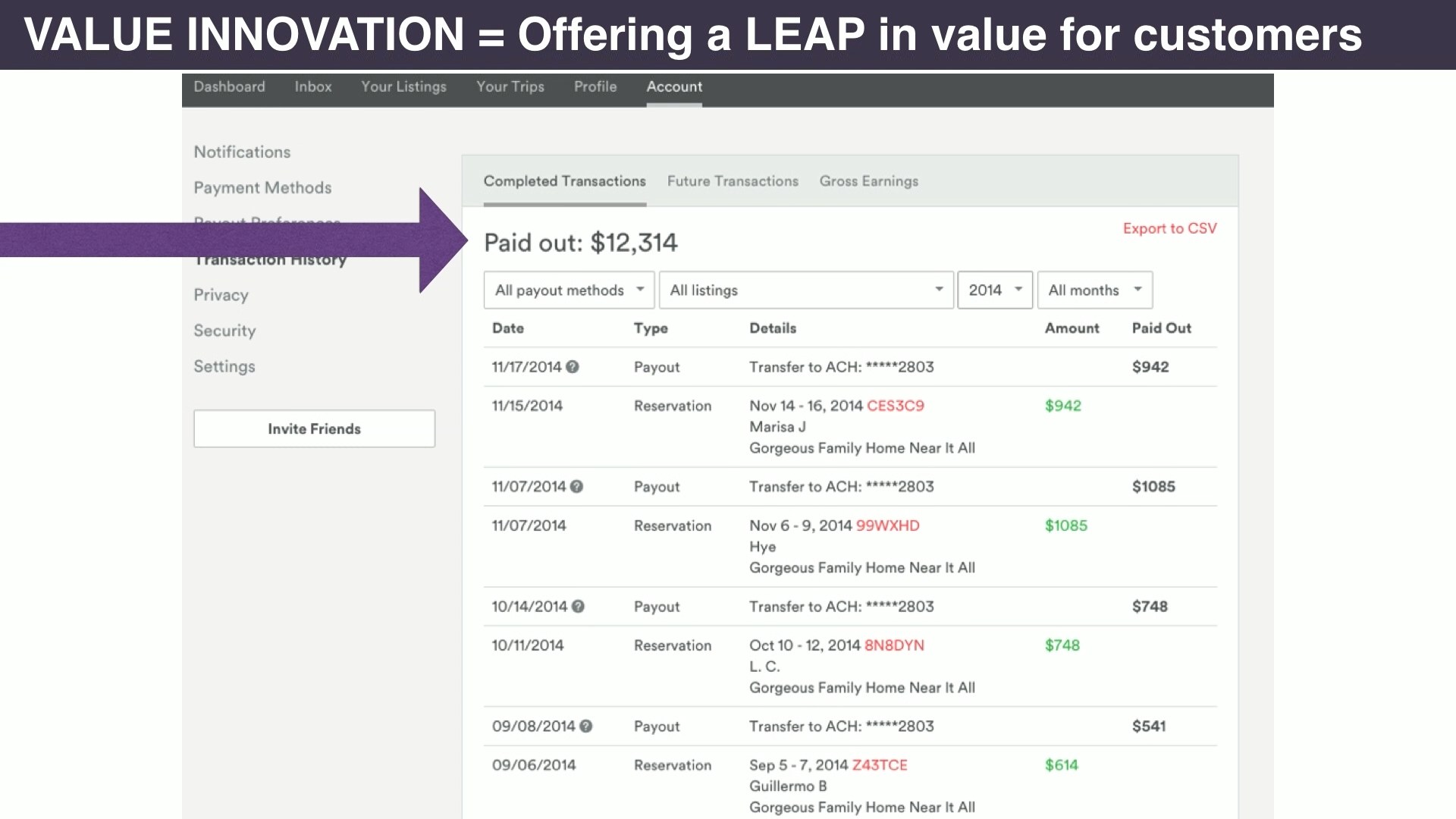Open reservation code Z43TCE

[880, 766]
